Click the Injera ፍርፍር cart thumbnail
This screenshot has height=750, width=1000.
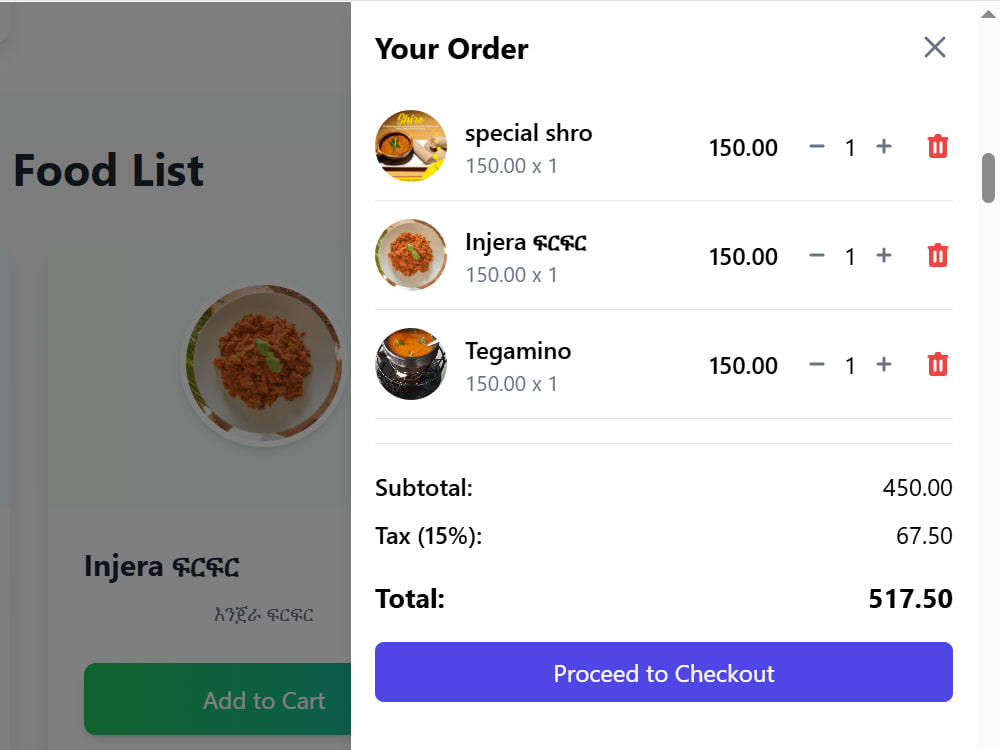[411, 255]
